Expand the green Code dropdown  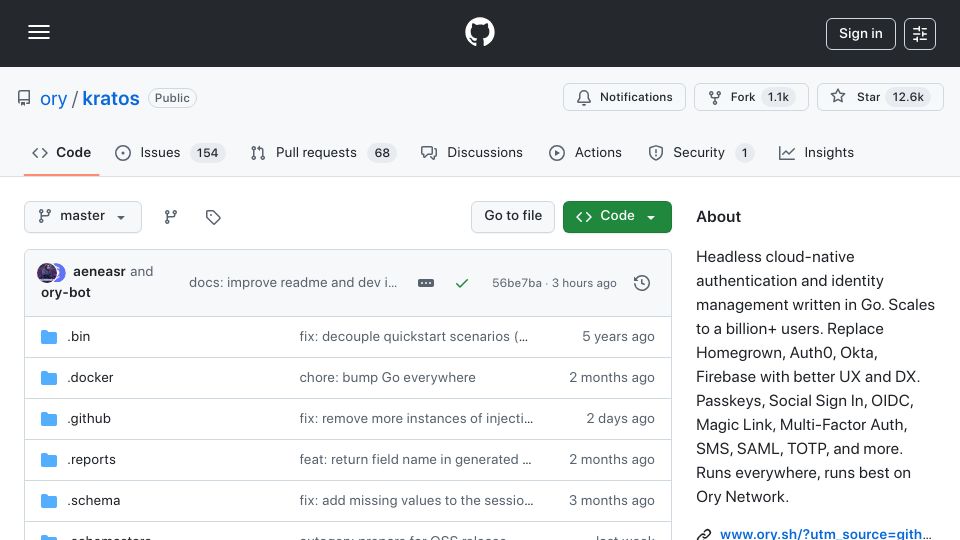(x=617, y=217)
